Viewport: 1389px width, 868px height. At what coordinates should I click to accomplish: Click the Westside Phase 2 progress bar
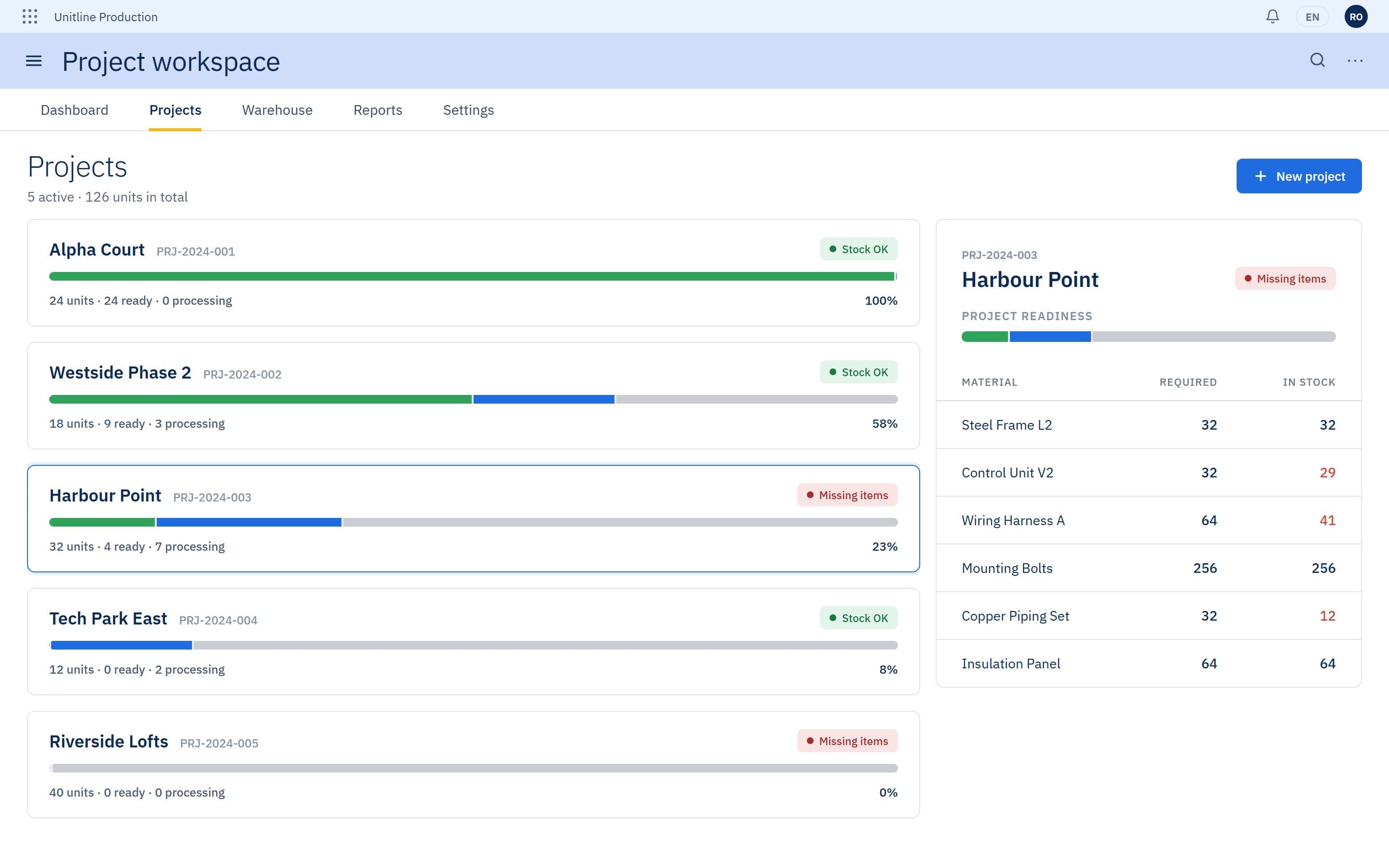[x=474, y=400]
